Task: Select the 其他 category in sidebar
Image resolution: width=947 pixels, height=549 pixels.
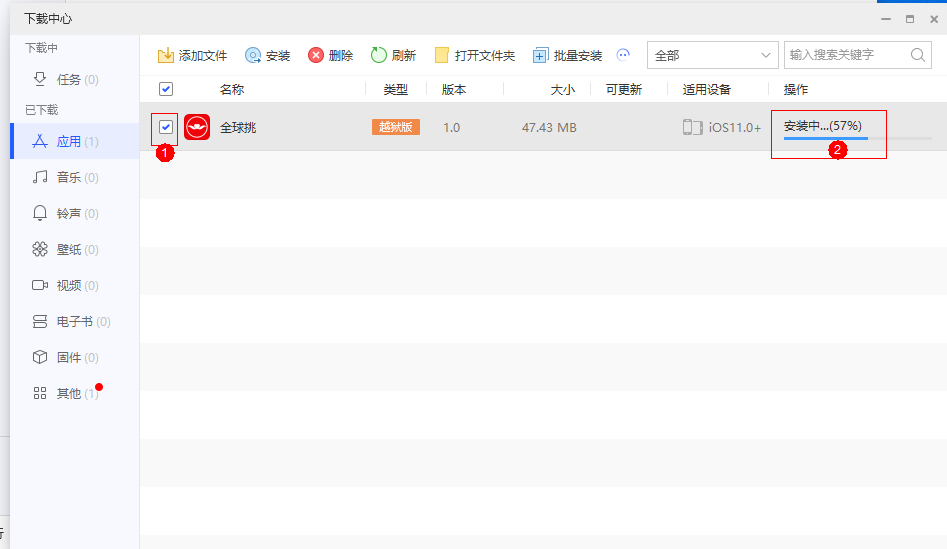Action: click(x=74, y=393)
